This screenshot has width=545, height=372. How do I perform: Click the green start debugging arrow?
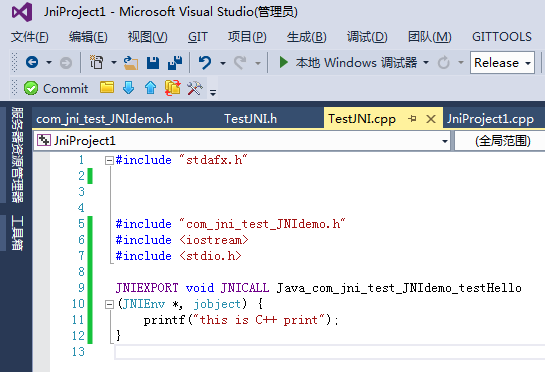click(283, 63)
